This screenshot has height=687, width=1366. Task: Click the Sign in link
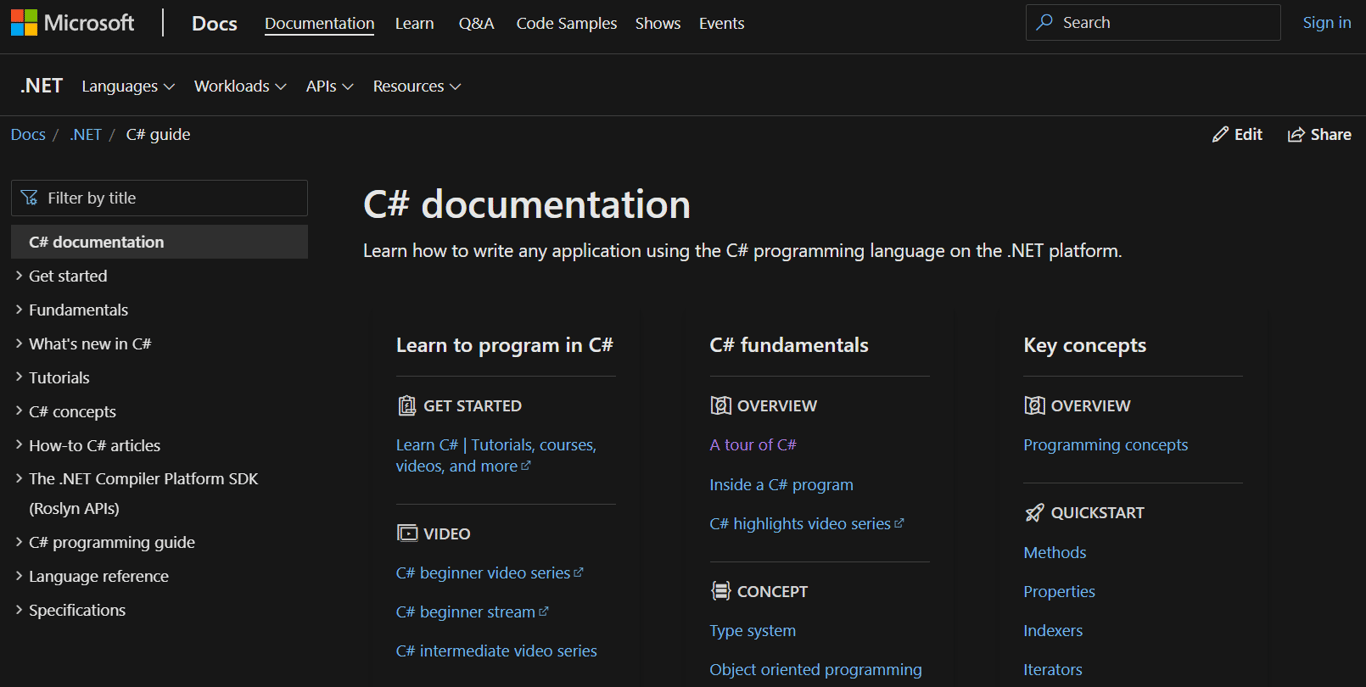1327,21
